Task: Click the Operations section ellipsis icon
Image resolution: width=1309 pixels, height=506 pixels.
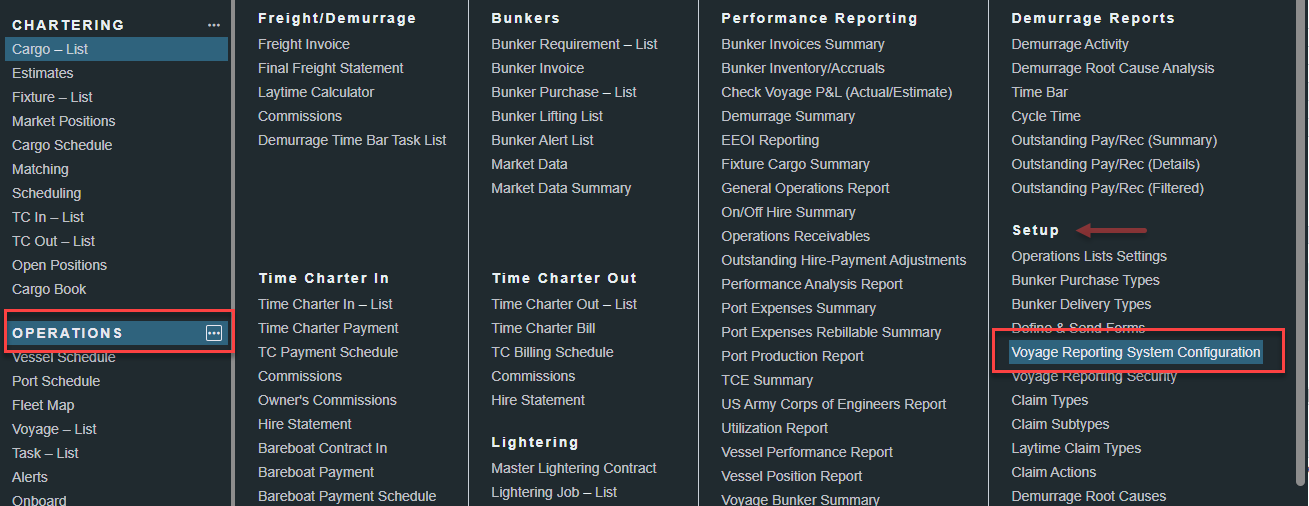Action: coord(214,333)
